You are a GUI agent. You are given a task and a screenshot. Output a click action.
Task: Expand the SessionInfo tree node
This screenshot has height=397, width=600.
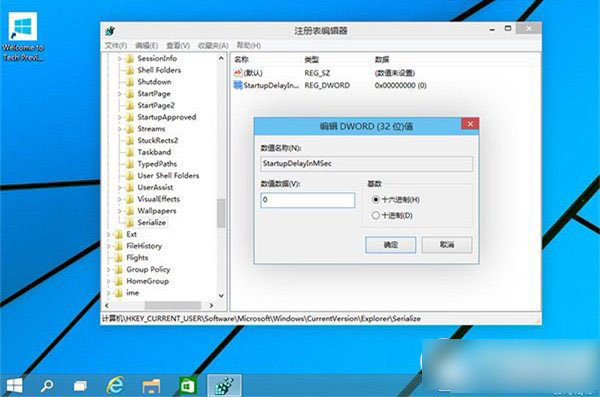coord(119,59)
